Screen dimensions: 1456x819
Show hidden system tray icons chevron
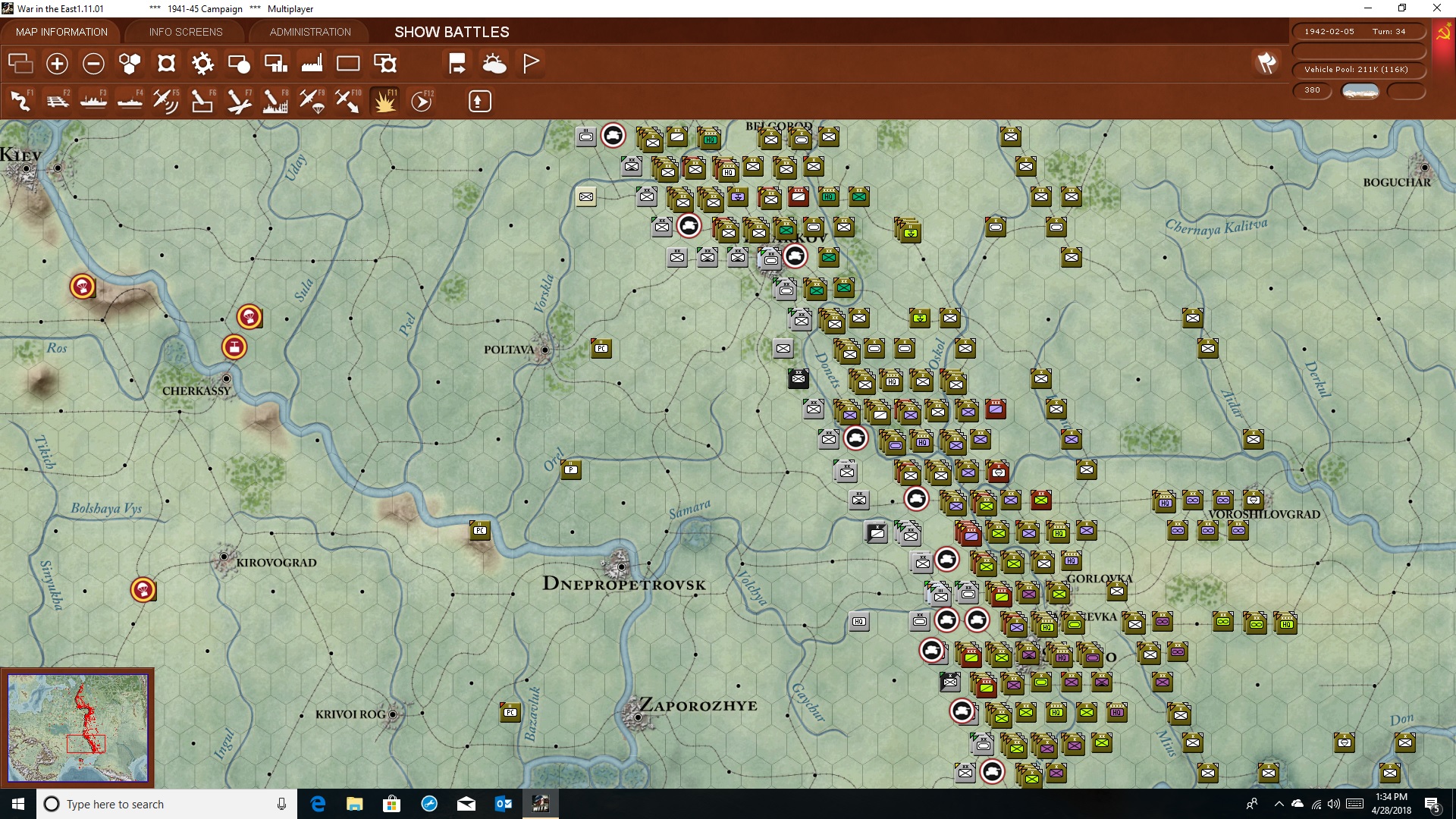[x=1279, y=804]
